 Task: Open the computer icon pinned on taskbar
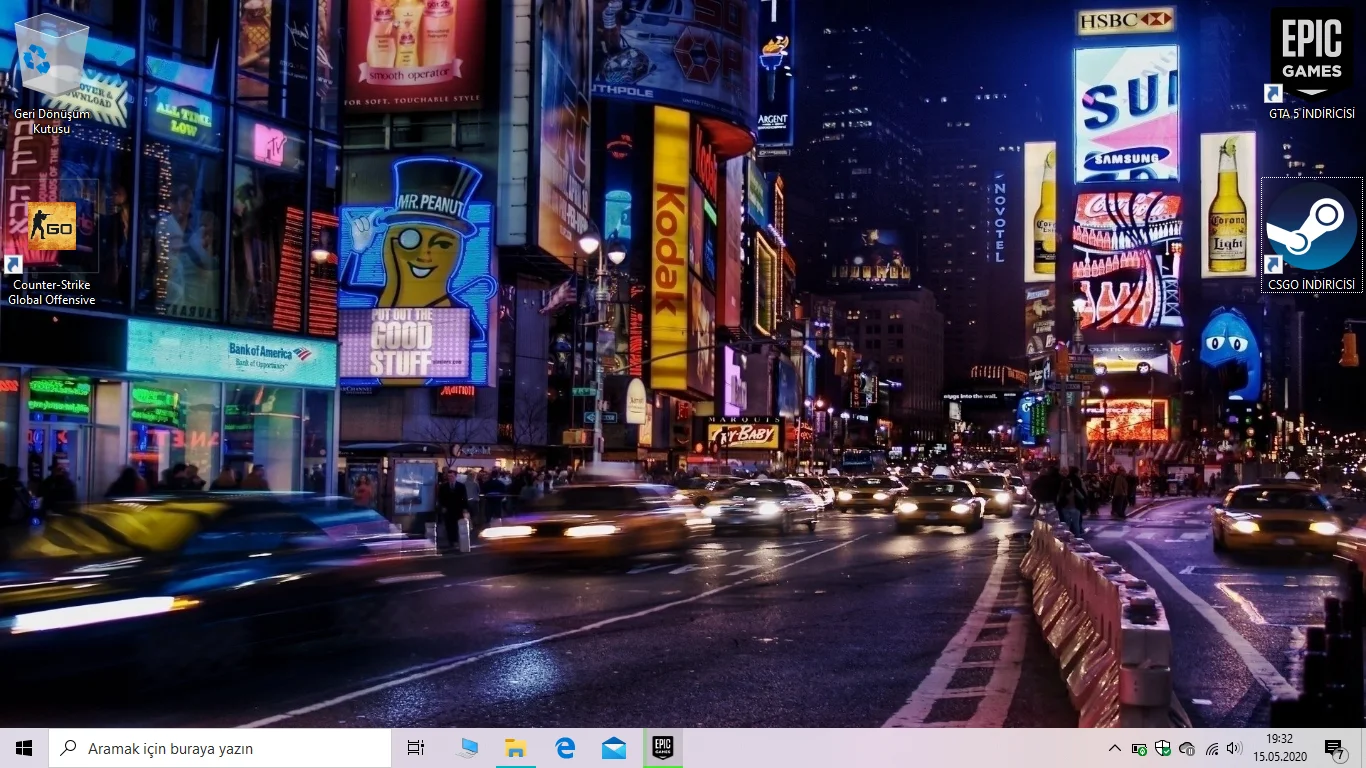466,748
